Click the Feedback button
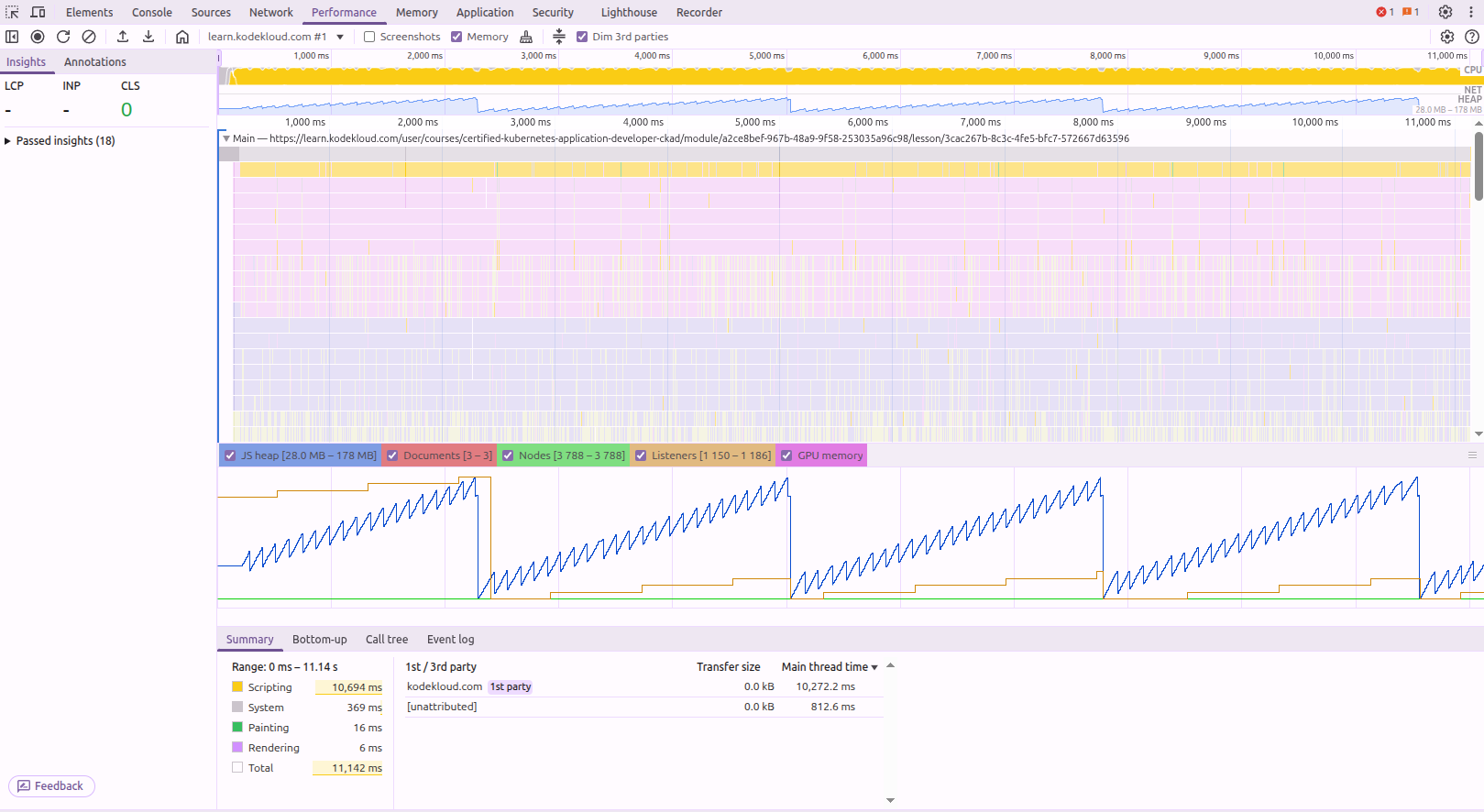1484x812 pixels. click(x=51, y=786)
